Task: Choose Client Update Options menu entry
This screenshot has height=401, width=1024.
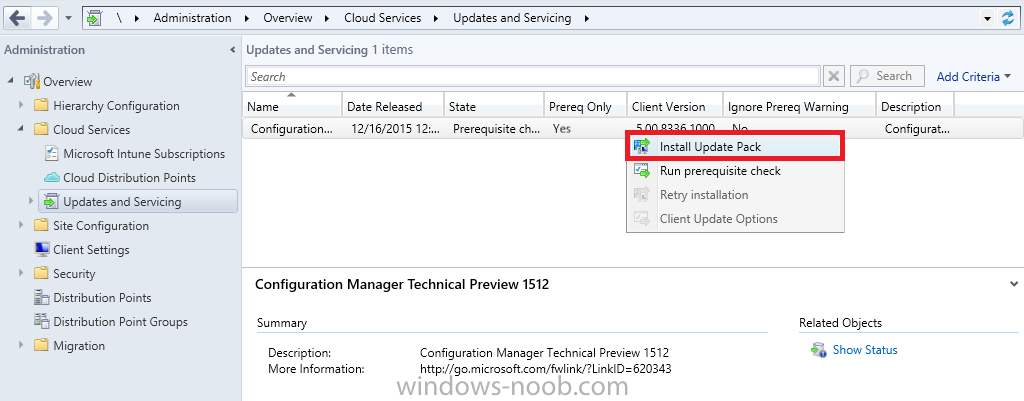Action: pos(735,219)
